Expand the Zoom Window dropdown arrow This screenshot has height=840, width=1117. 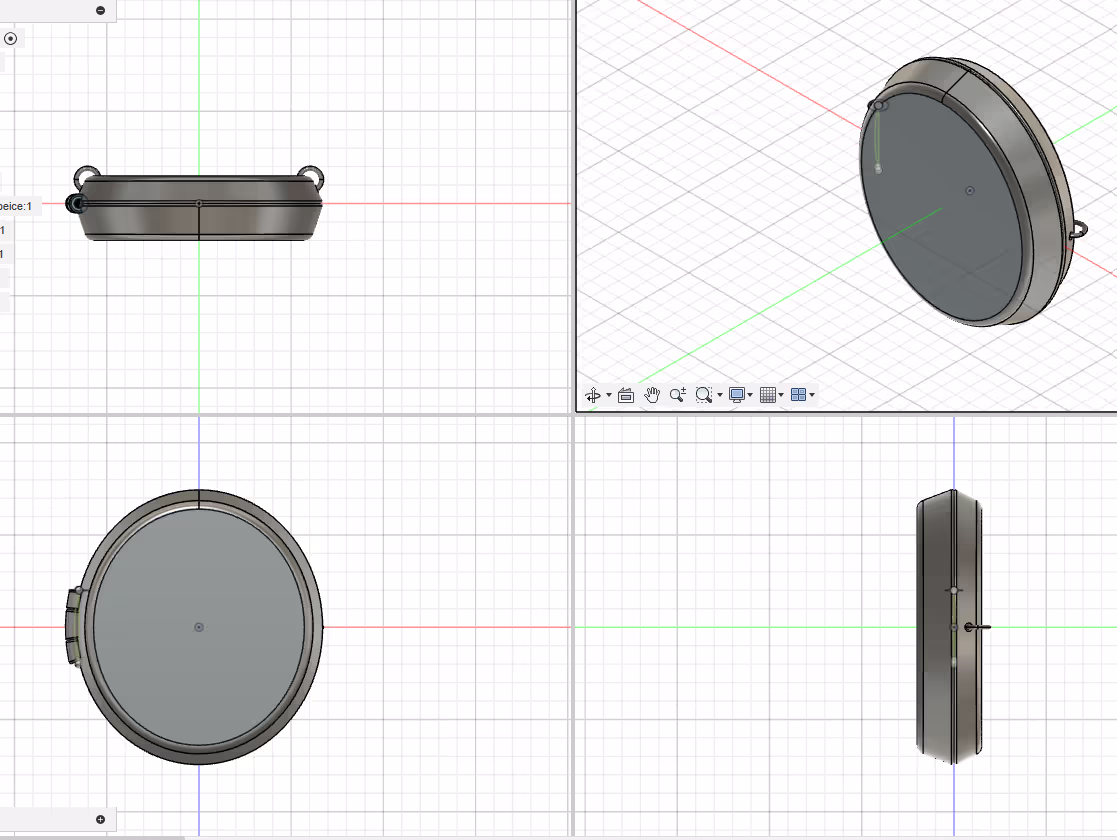pos(719,395)
